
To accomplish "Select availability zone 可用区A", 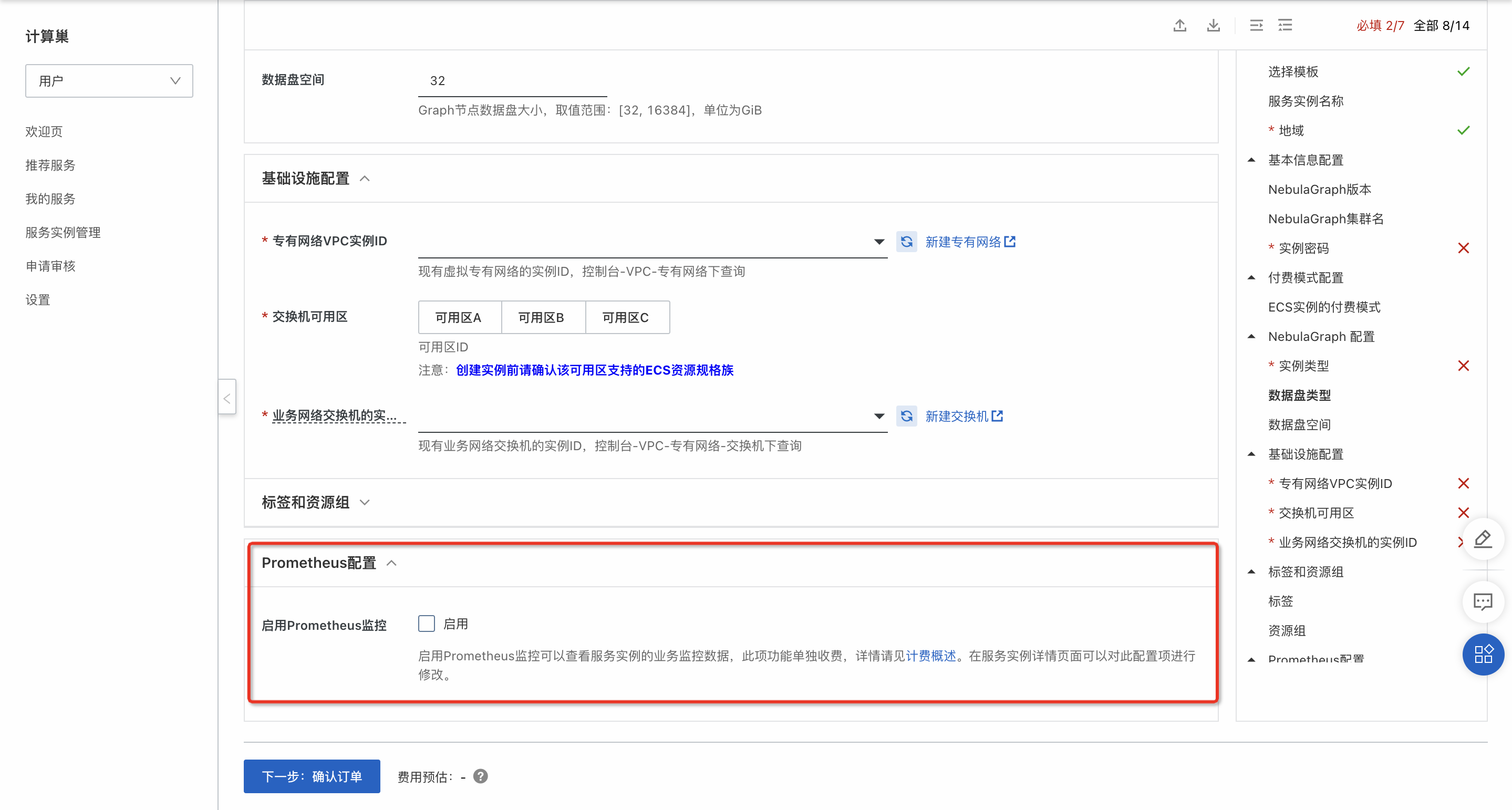I will [x=460, y=317].
